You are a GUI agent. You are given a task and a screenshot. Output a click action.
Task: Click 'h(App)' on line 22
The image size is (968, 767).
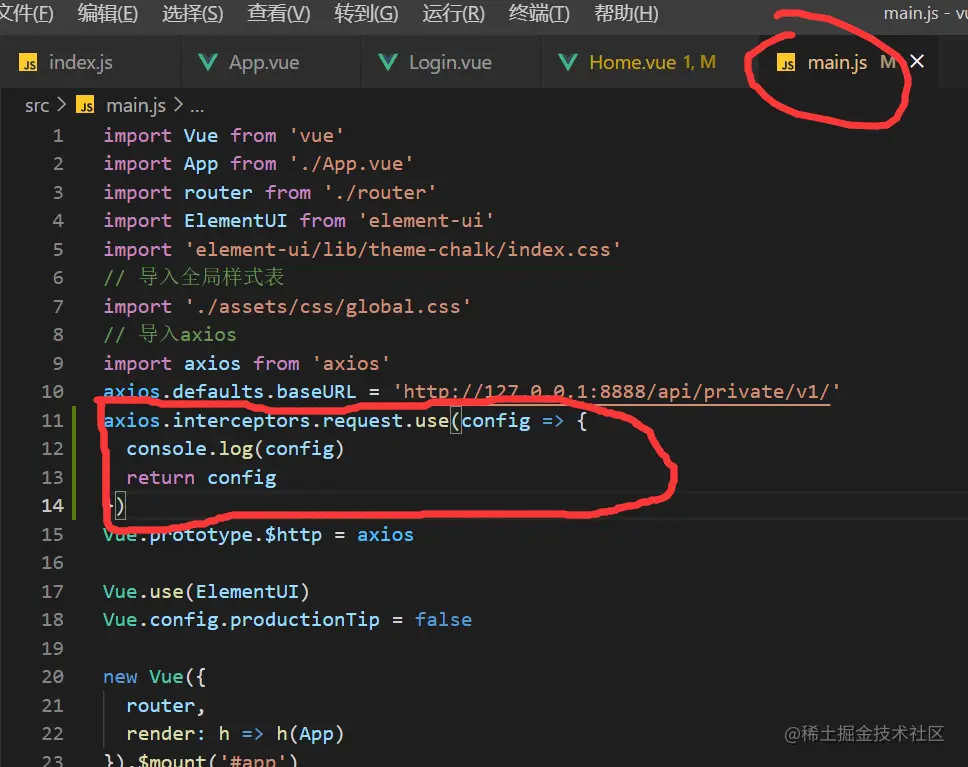click(310, 734)
